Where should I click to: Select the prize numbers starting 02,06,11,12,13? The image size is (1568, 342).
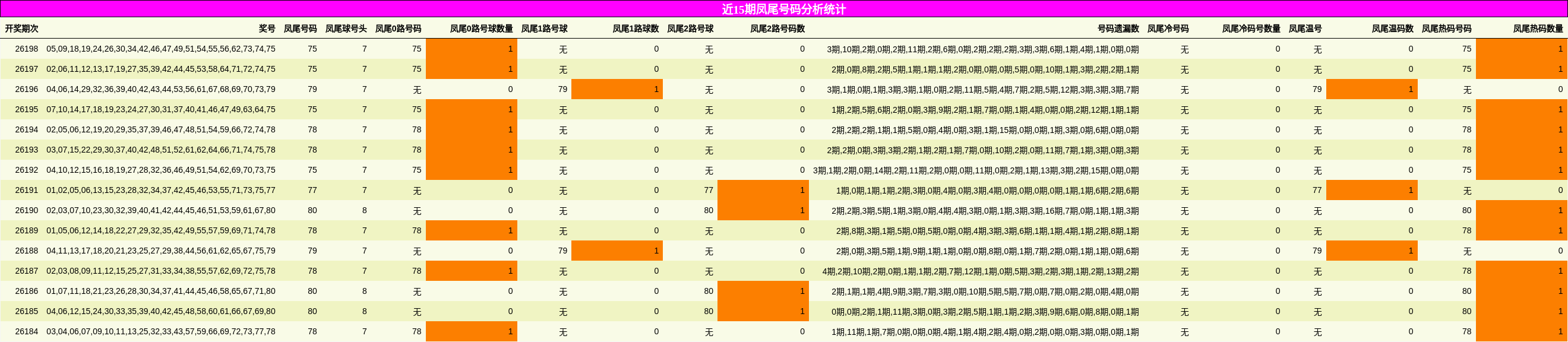pos(161,69)
